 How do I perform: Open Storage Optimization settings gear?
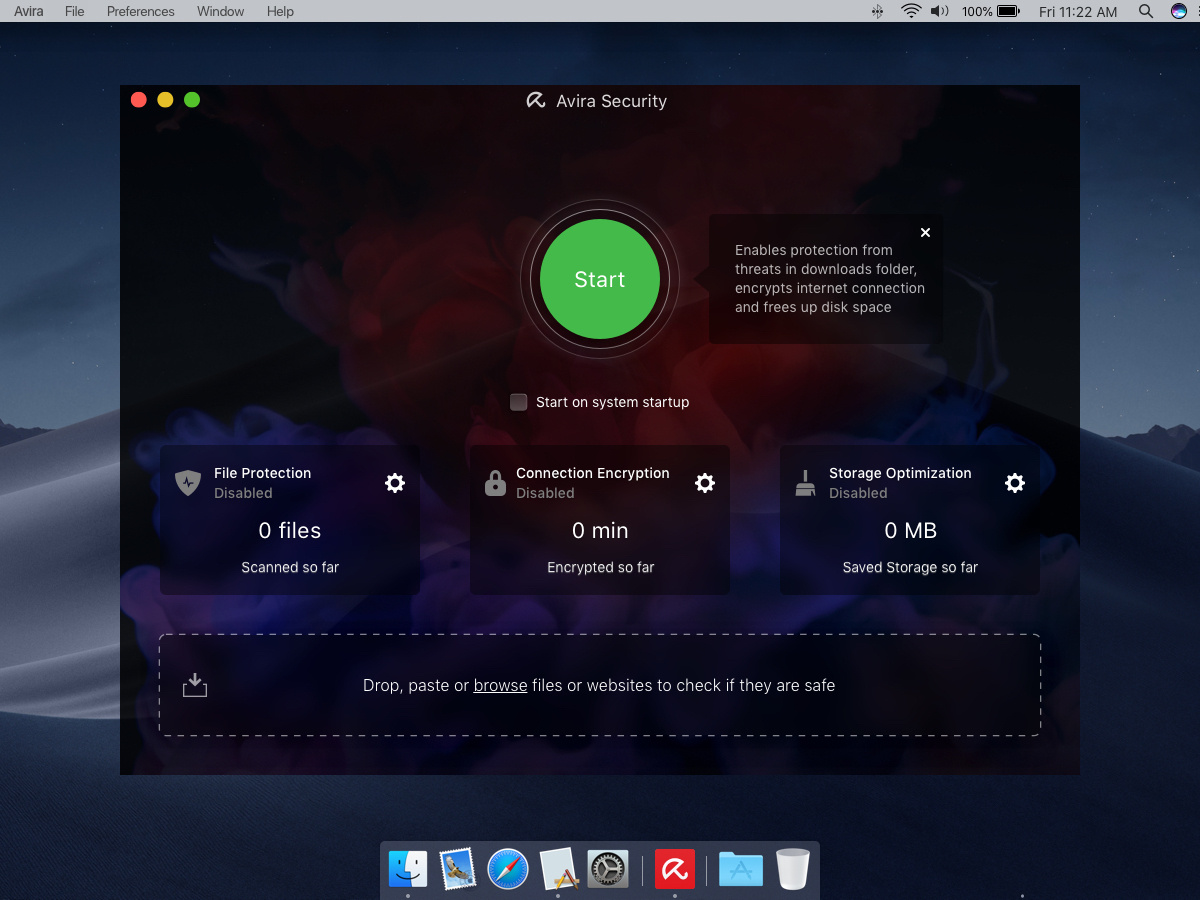(x=1015, y=483)
